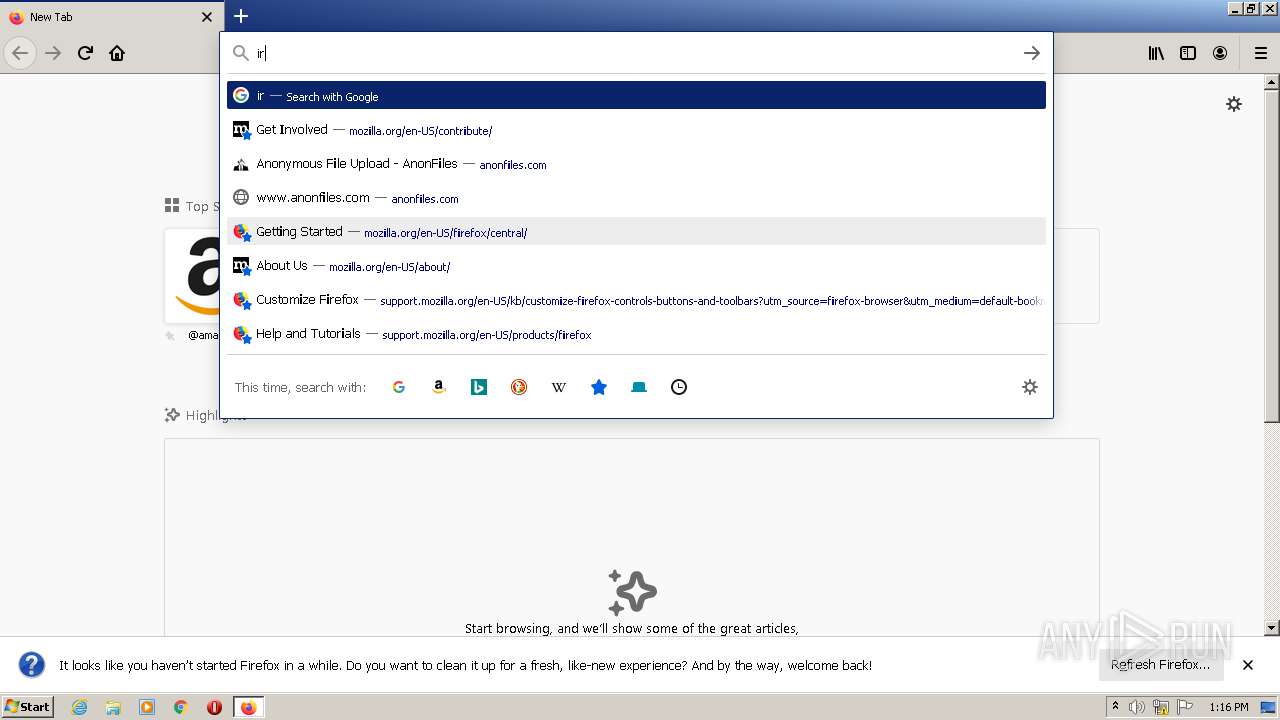Viewport: 1280px width, 720px height.
Task: Search this time with Bing icon
Action: coord(479,387)
